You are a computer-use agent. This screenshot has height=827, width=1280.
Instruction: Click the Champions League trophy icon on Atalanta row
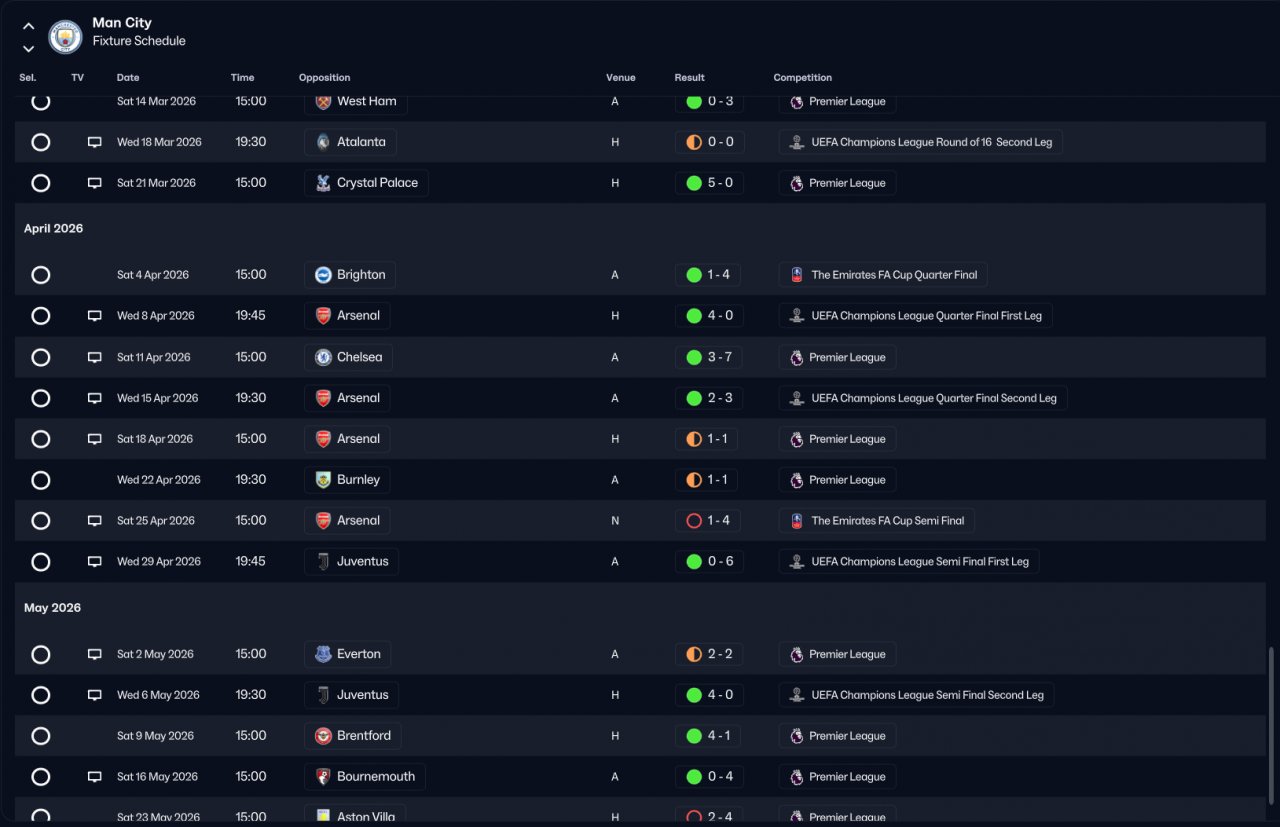pos(796,142)
